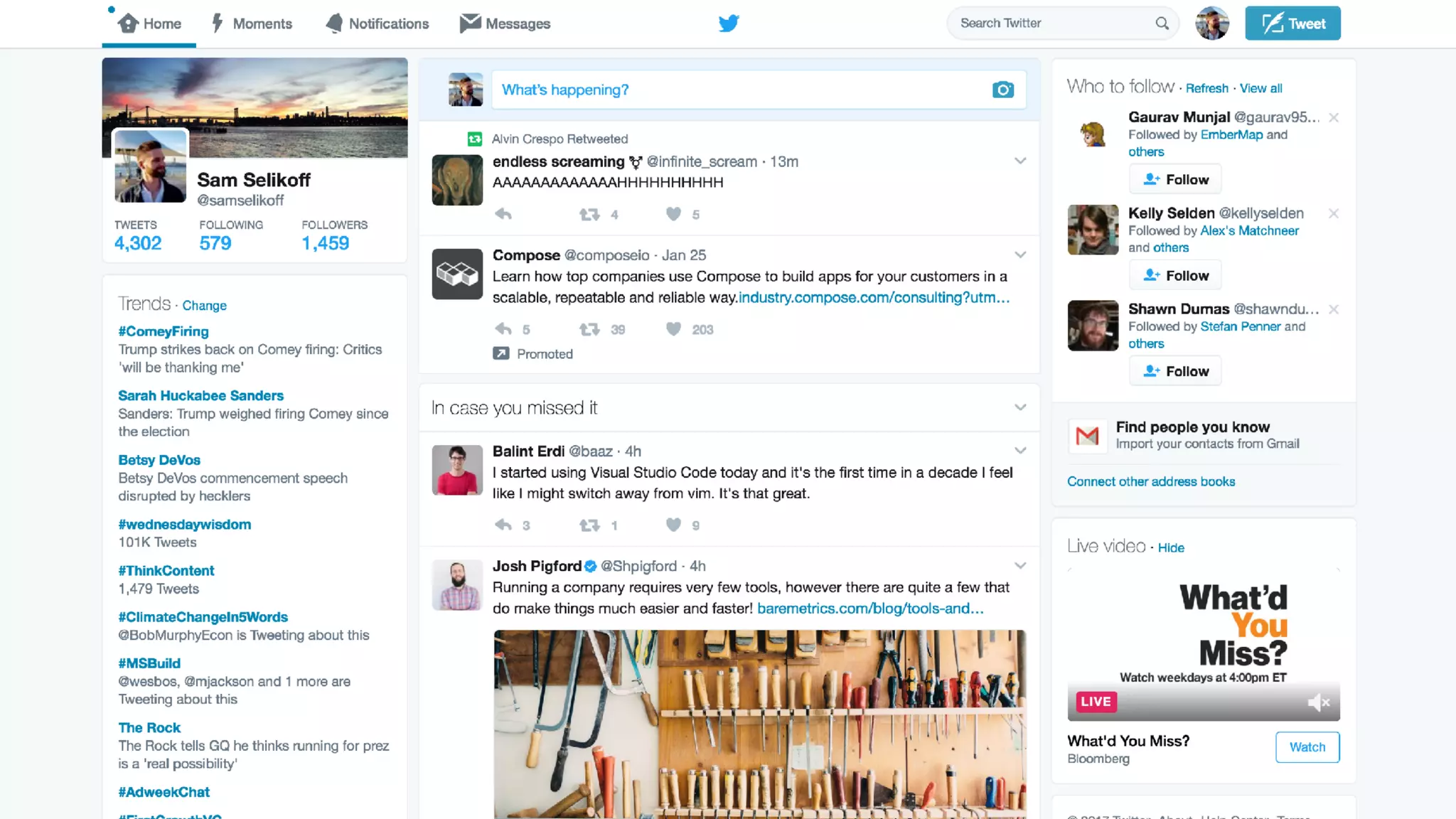The width and height of the screenshot is (1456, 819).
Task: Open Kelly Selden's avatar
Action: [1093, 230]
